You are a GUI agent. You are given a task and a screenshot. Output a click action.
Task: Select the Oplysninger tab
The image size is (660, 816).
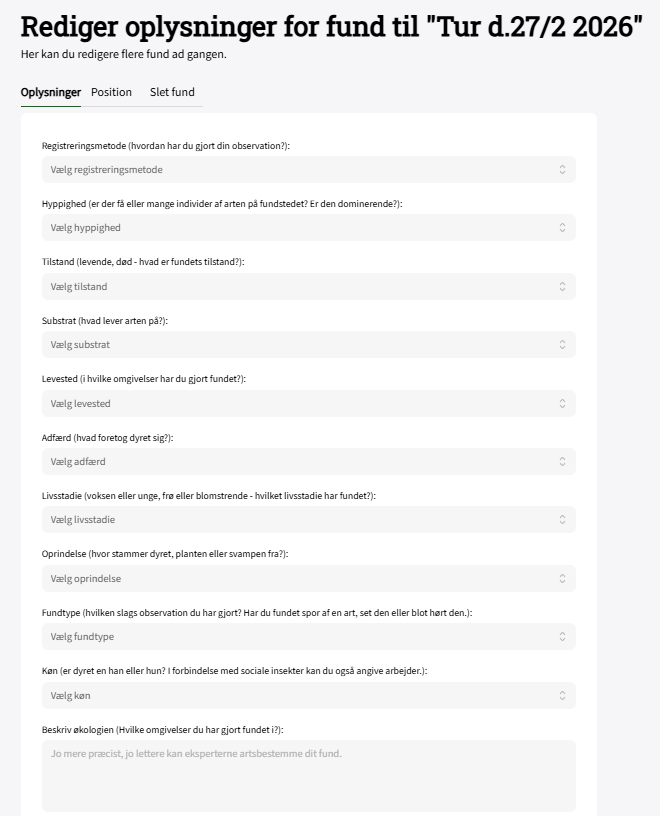51,92
